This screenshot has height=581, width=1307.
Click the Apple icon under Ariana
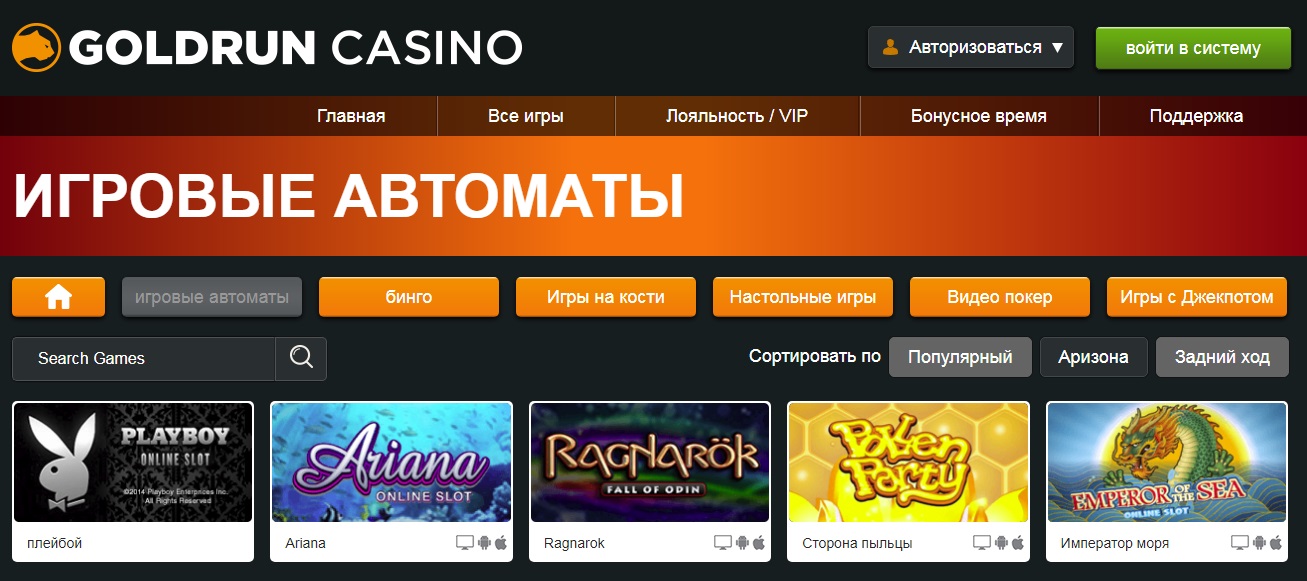tap(501, 543)
